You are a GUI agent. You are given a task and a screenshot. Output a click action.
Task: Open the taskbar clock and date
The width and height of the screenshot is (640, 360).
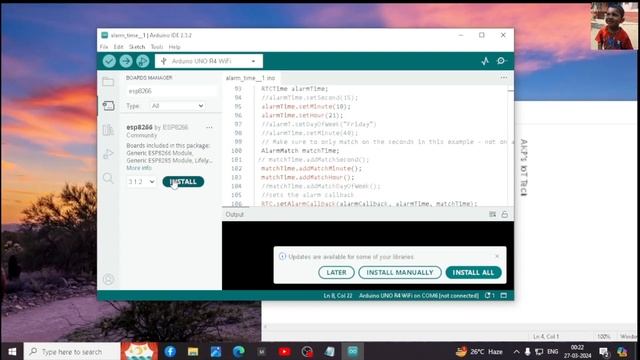[x=578, y=351]
